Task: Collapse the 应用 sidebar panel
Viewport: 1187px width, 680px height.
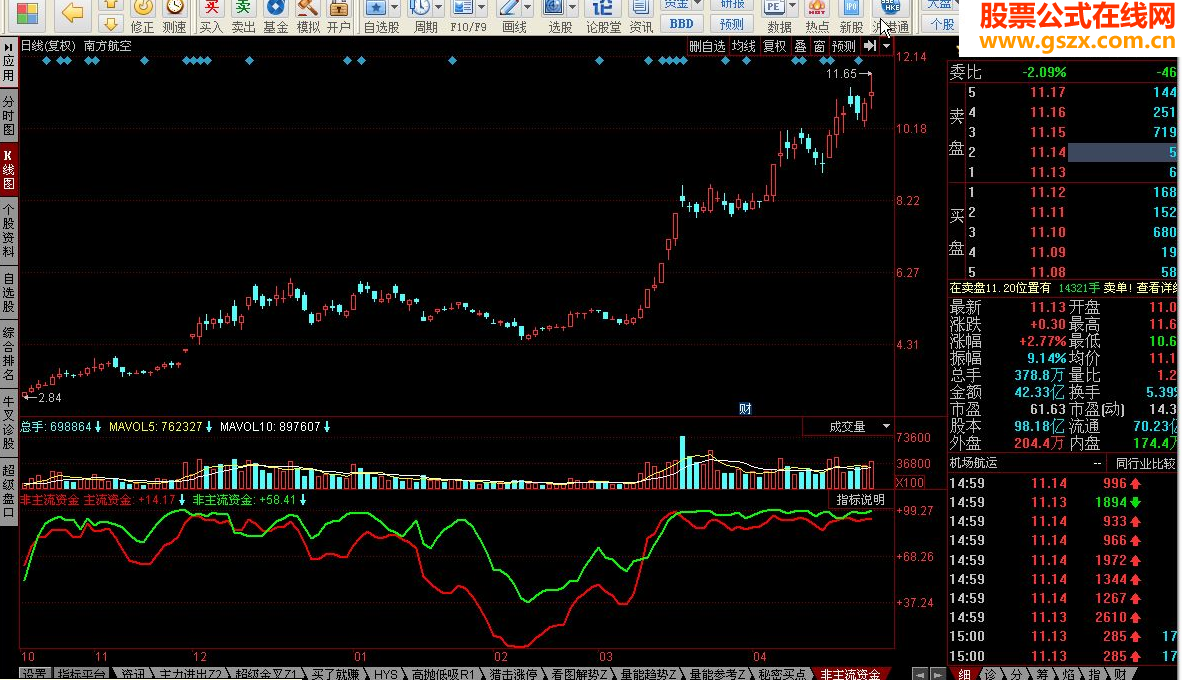Action: pos(8,63)
